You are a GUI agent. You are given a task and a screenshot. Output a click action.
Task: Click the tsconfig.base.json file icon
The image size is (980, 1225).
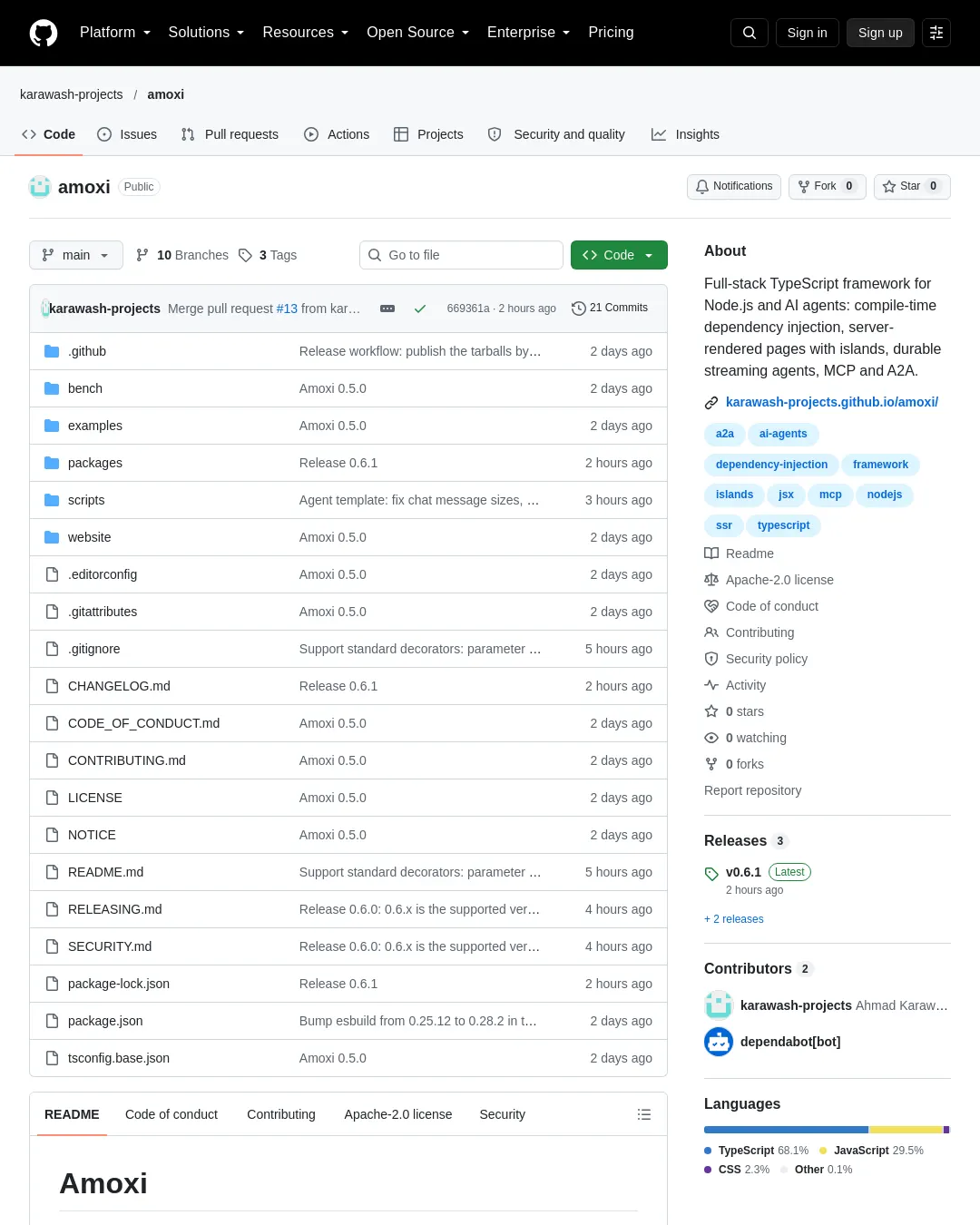[x=52, y=1058]
